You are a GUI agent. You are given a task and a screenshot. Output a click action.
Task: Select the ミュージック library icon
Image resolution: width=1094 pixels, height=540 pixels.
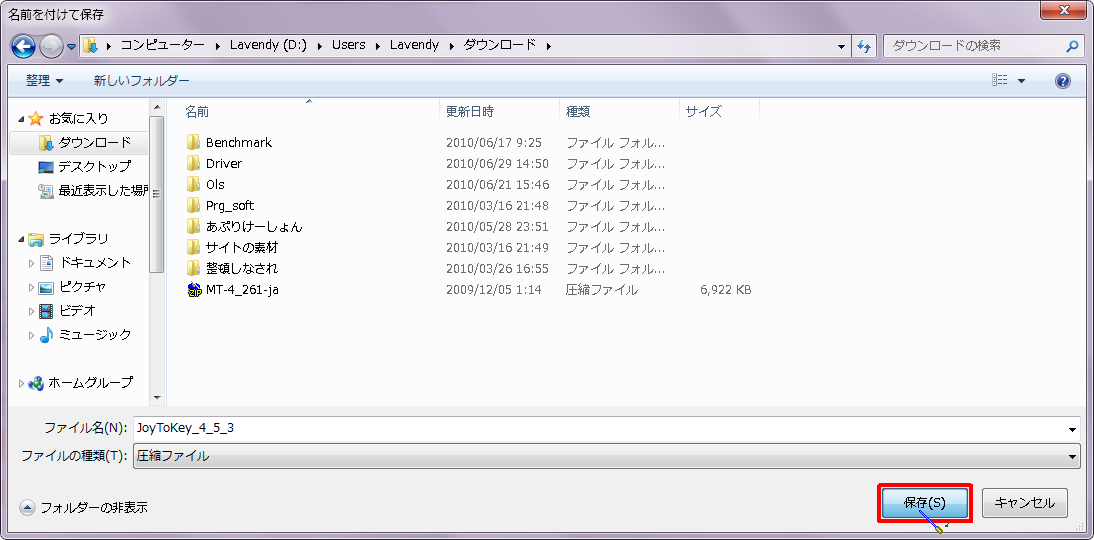[46, 335]
